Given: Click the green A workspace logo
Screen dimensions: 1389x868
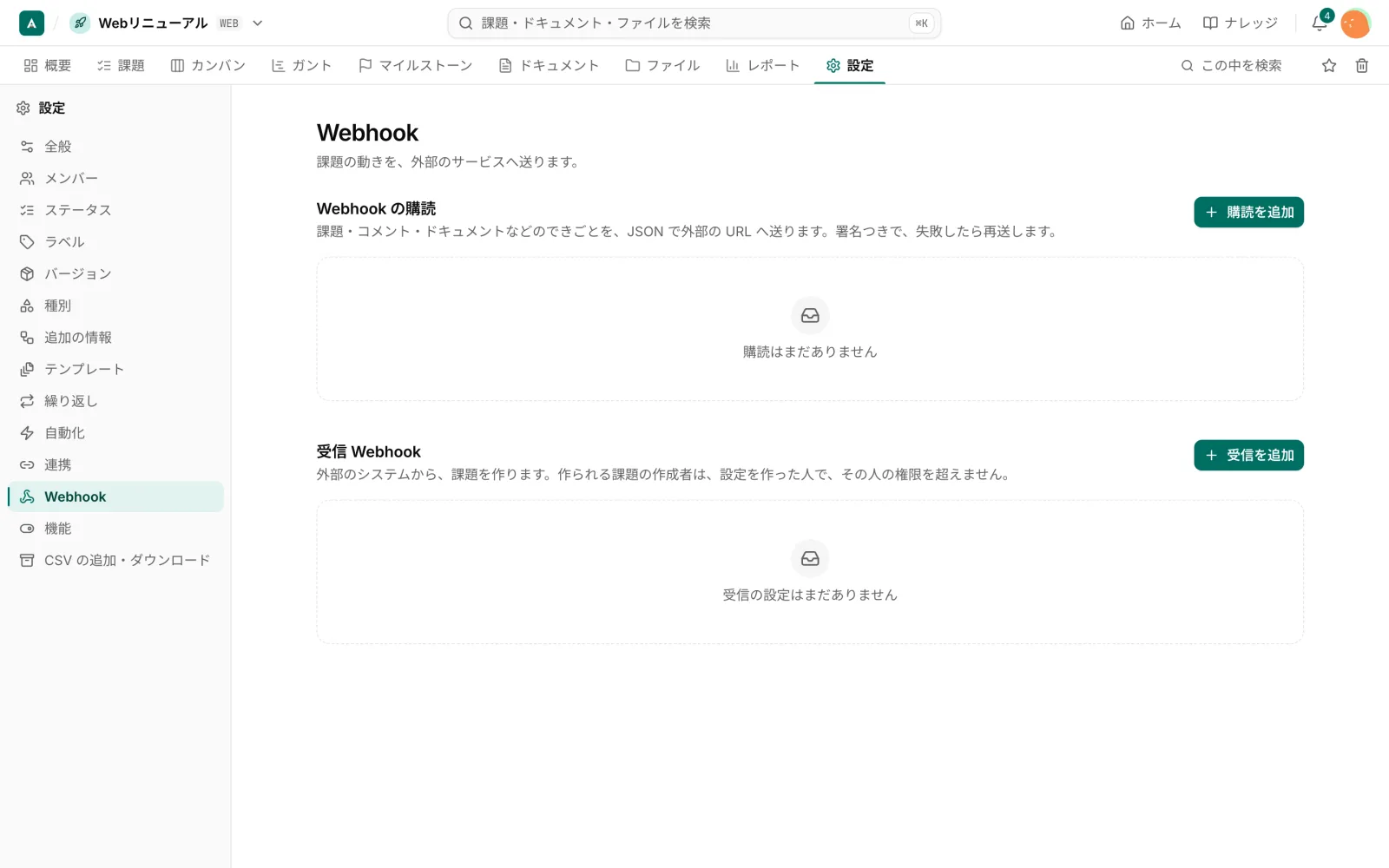Looking at the screenshot, I should coord(31,23).
